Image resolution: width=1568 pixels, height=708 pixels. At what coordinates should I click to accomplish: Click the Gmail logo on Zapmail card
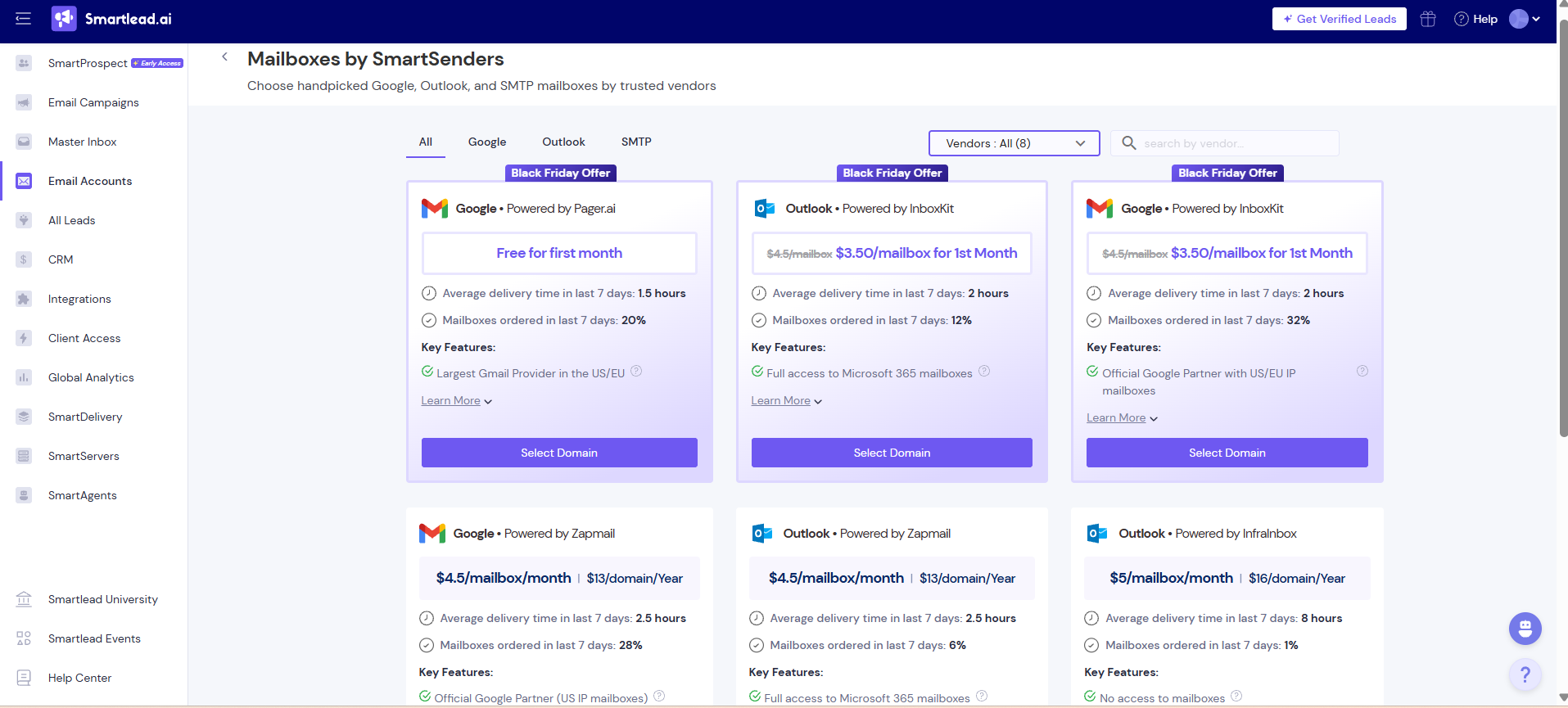click(432, 534)
